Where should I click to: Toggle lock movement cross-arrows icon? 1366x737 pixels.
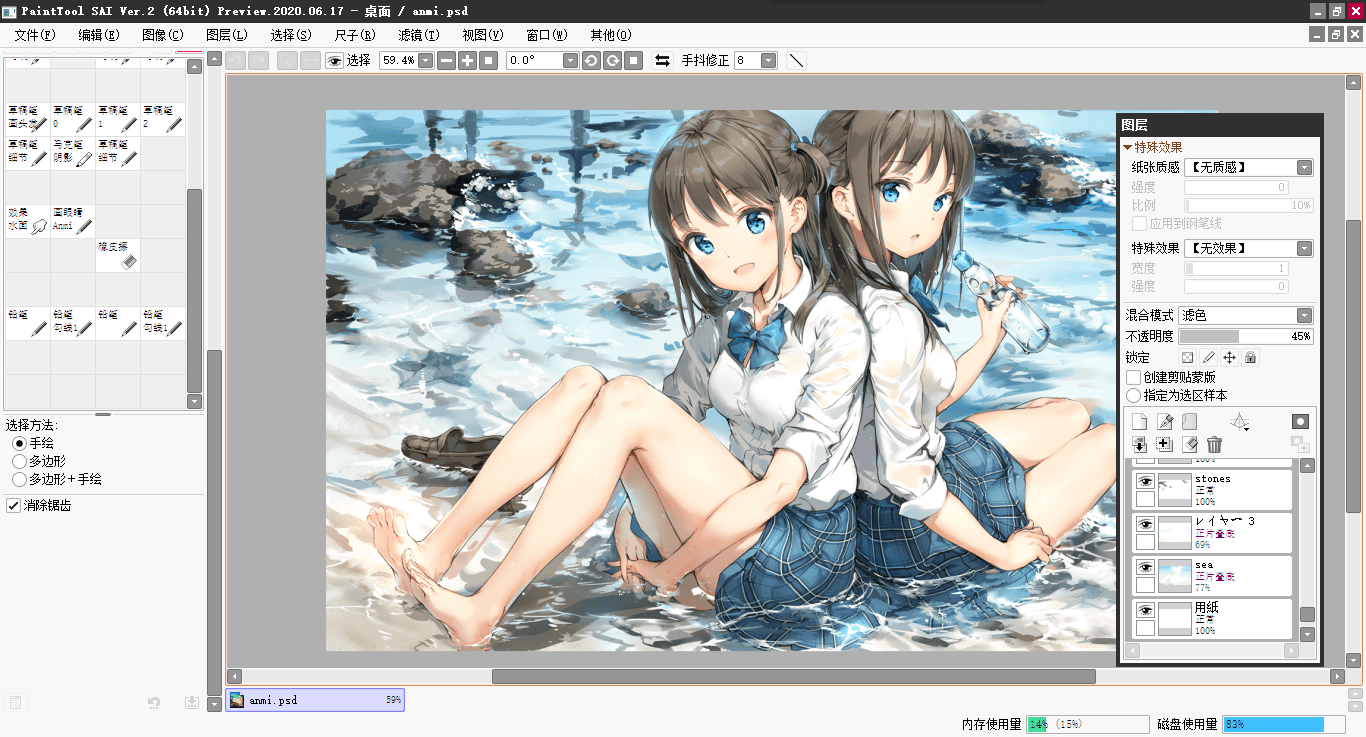tap(1229, 357)
